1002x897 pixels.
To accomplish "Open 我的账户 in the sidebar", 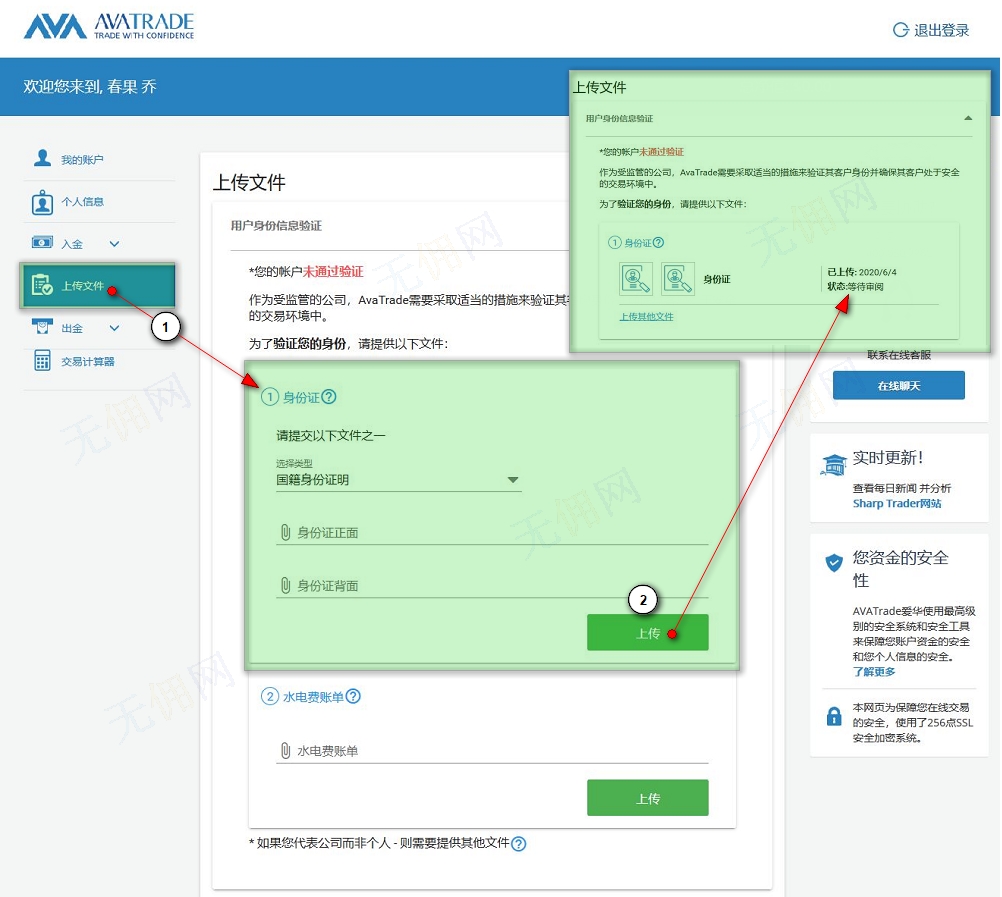I will coord(81,160).
